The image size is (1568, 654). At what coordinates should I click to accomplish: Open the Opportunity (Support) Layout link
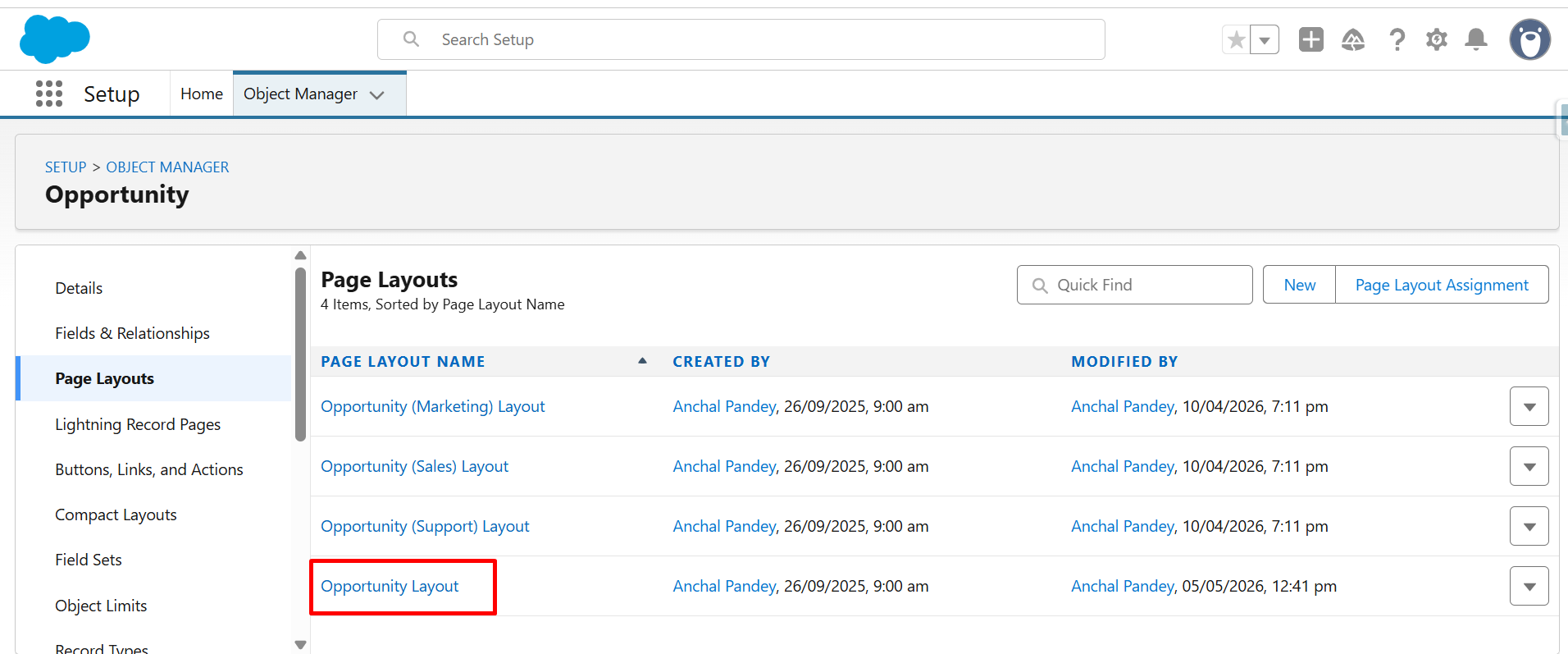[425, 526]
